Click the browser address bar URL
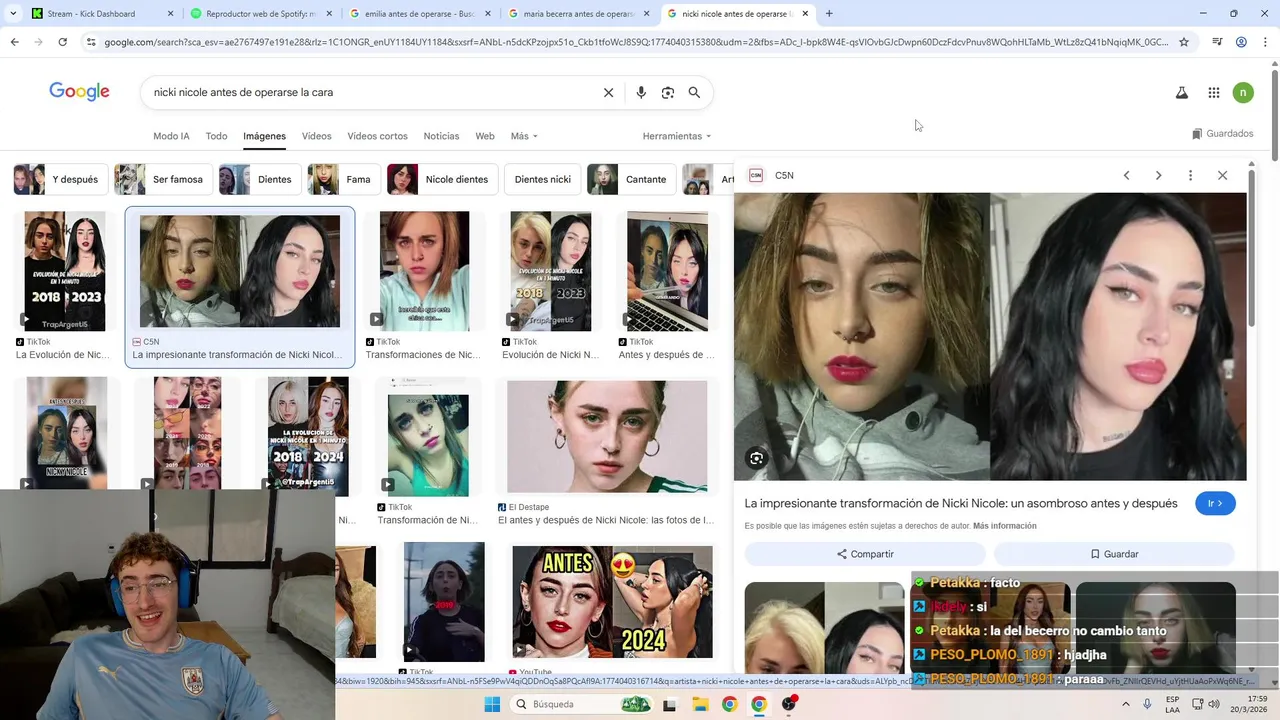The width and height of the screenshot is (1280, 720). (x=636, y=42)
